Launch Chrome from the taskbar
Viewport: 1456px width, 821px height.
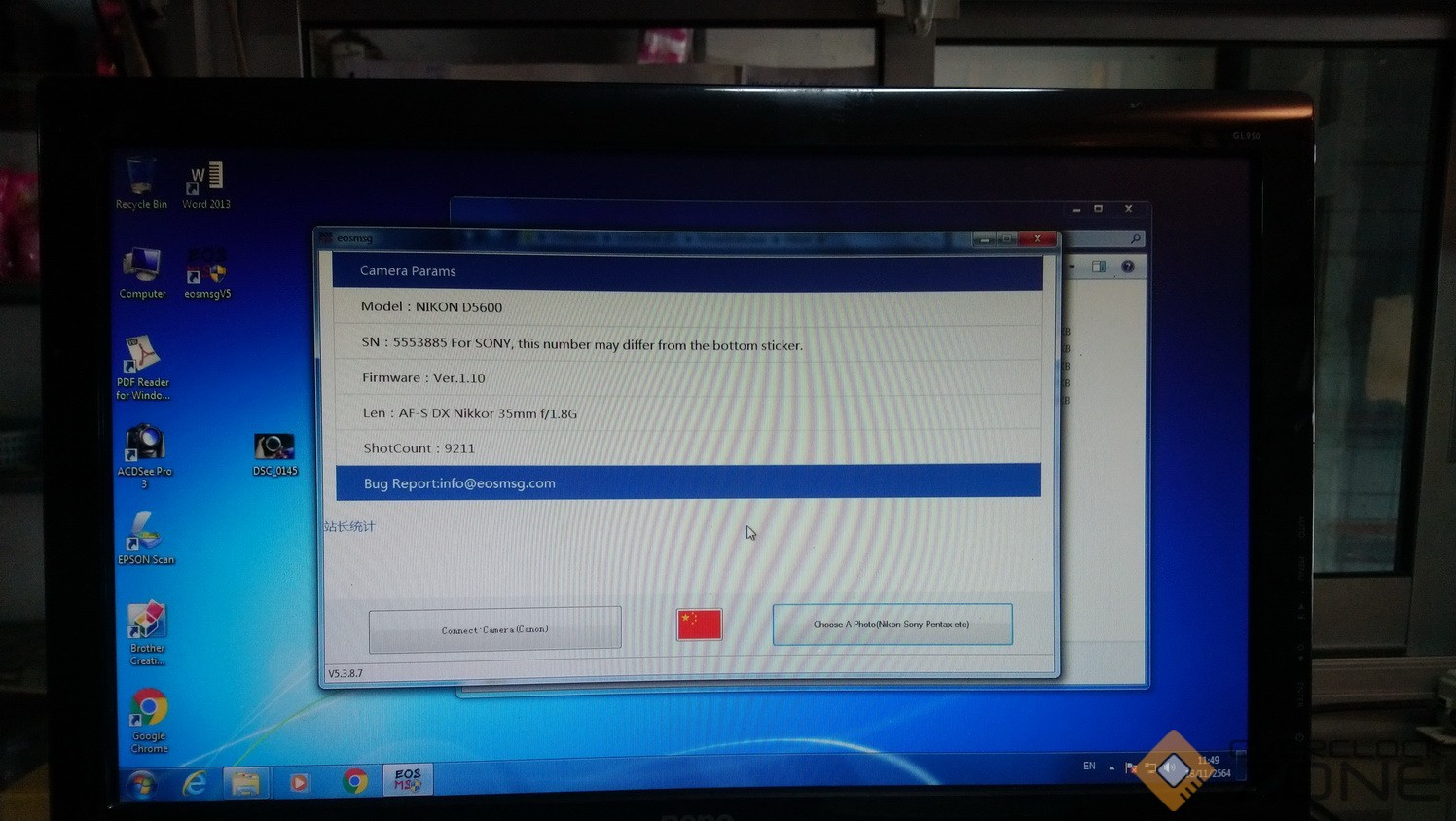pos(354,781)
